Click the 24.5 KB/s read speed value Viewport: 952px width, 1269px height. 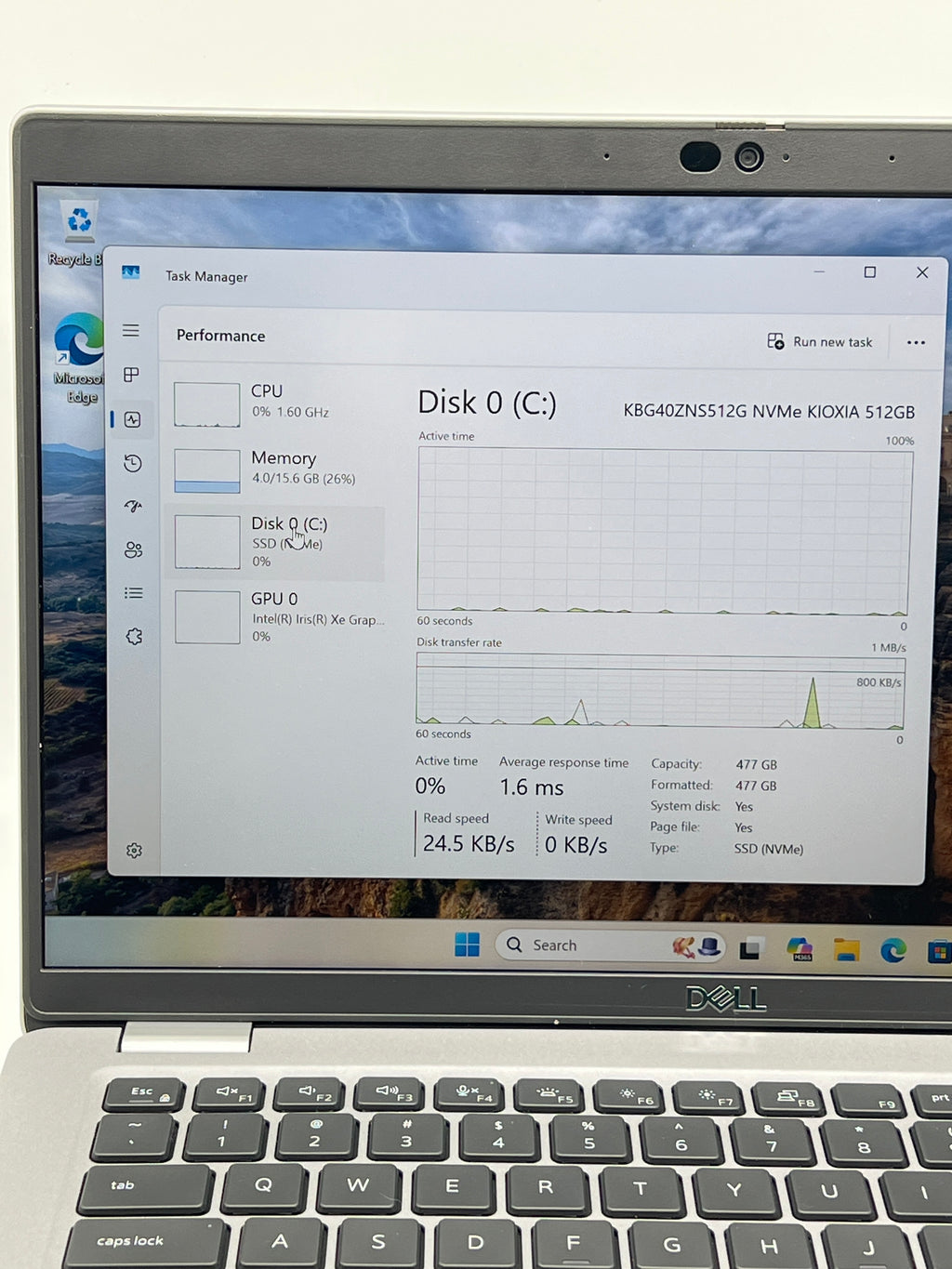point(469,843)
